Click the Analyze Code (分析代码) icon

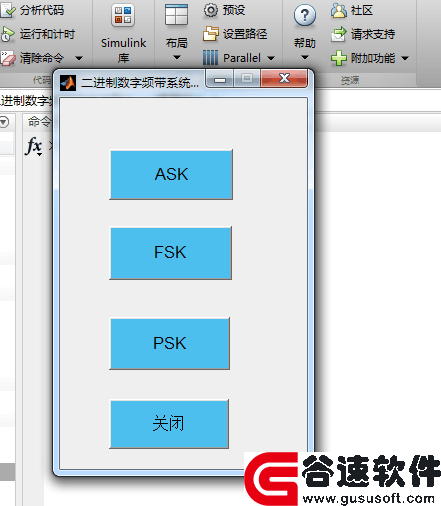7,10
